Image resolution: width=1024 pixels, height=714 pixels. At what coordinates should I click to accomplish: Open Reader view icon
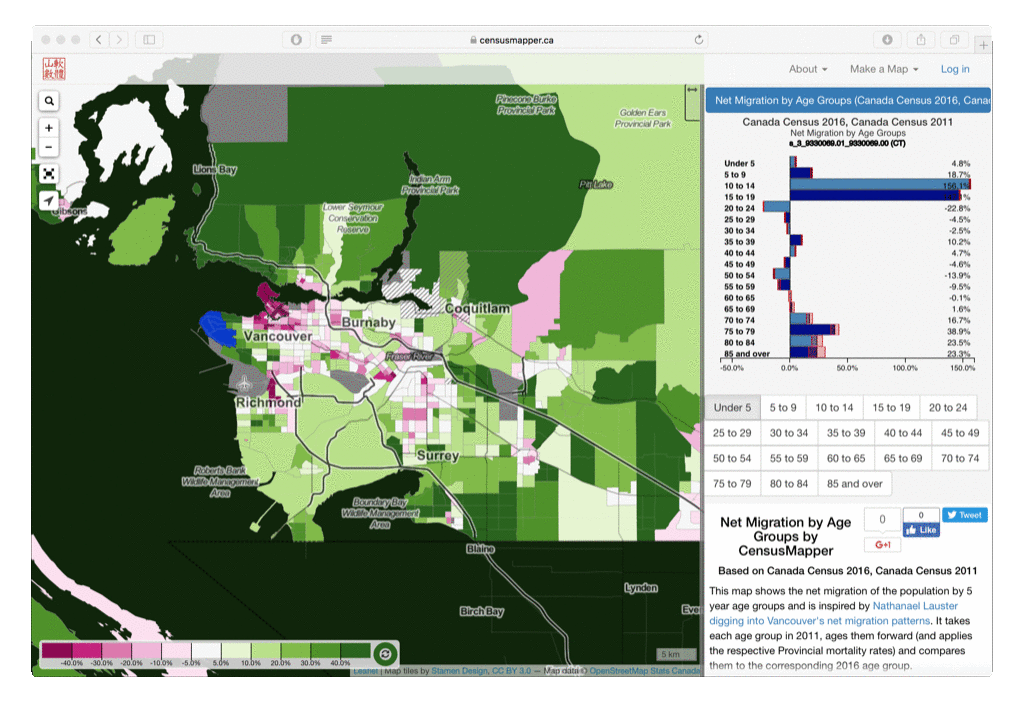coord(327,40)
